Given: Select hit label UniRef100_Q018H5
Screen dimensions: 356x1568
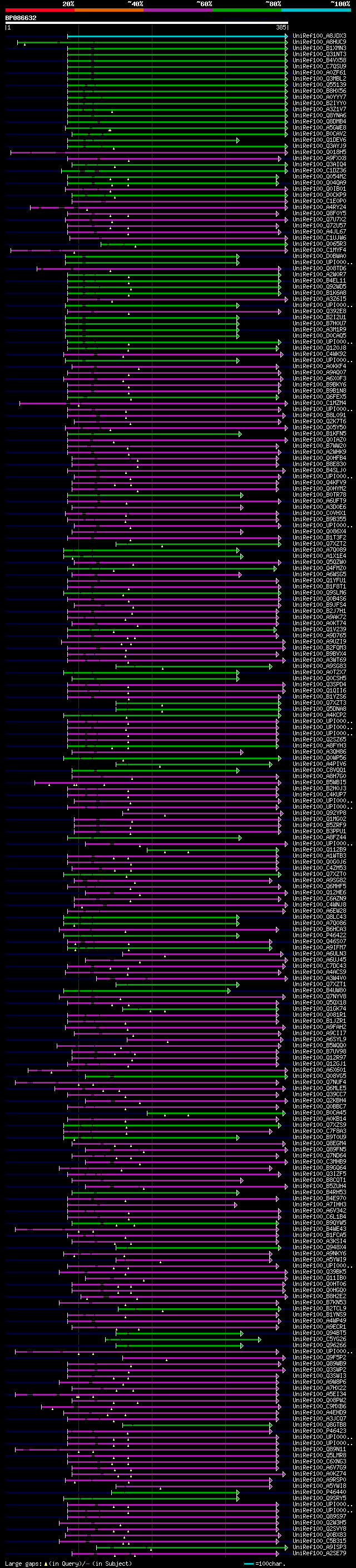Looking at the screenshot, I should [319, 152].
